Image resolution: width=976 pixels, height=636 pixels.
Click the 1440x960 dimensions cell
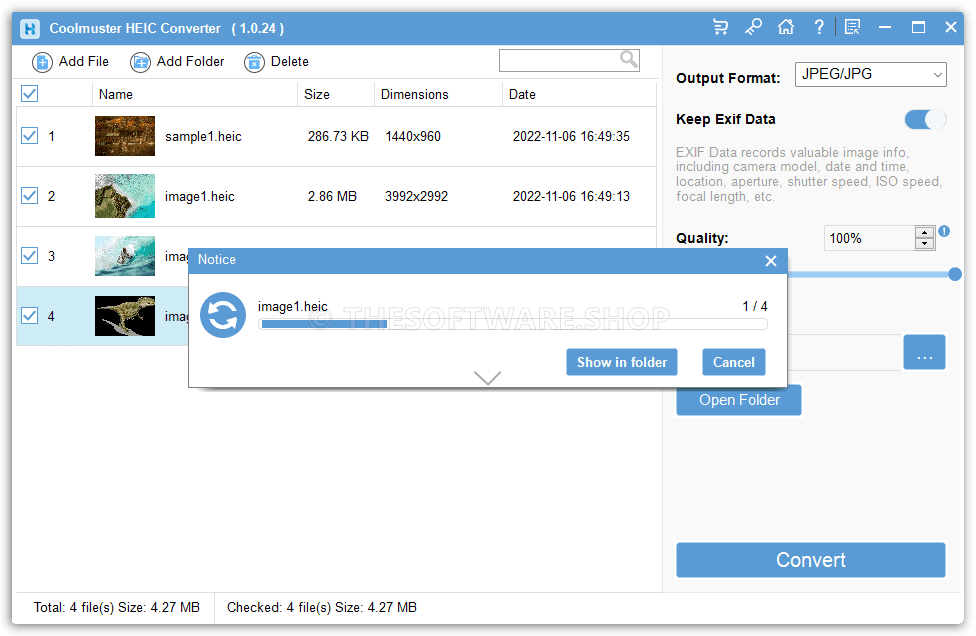[x=413, y=136]
